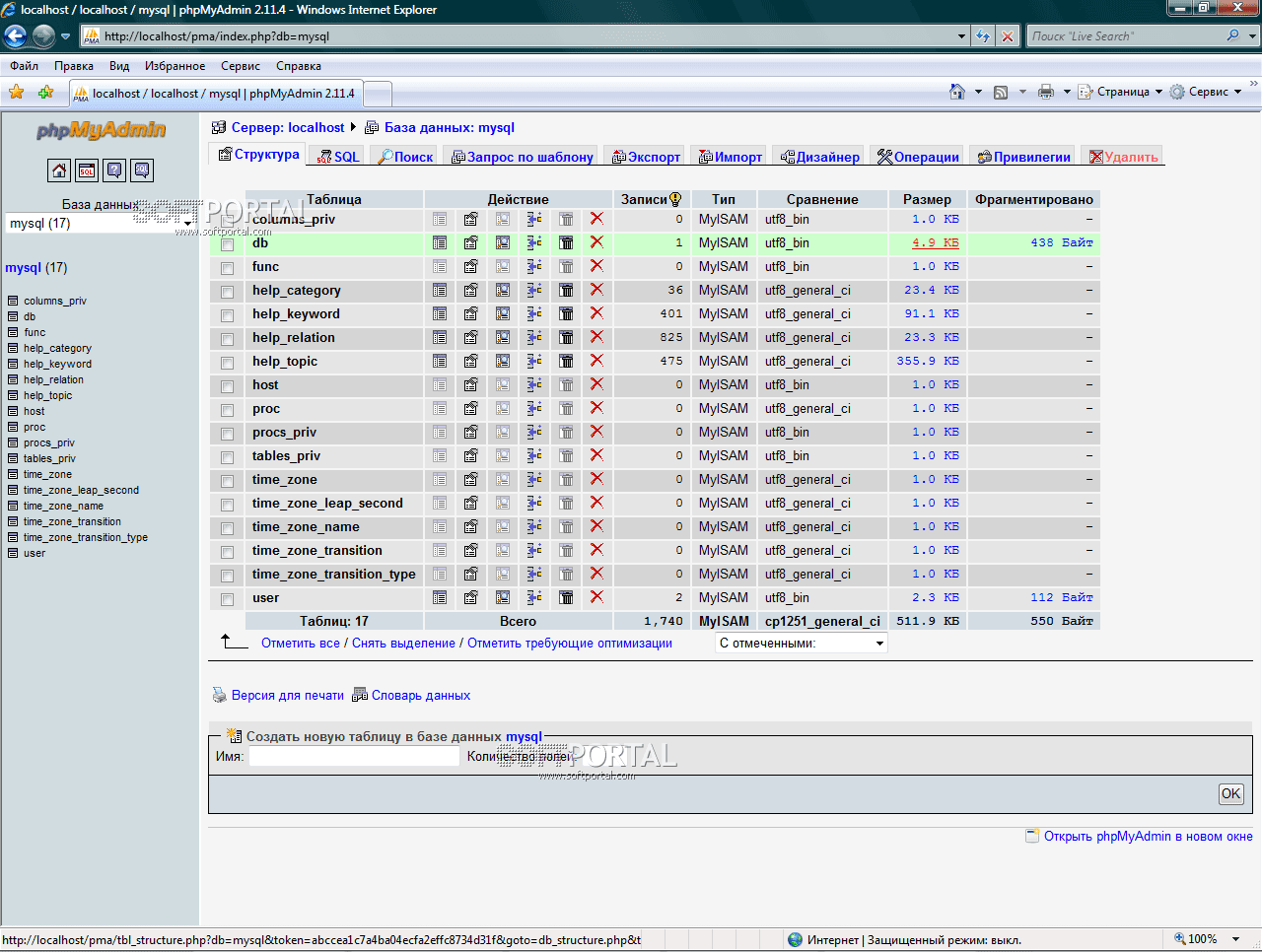
Task: Click the drop icon in the time_zone row
Action: tap(596, 479)
